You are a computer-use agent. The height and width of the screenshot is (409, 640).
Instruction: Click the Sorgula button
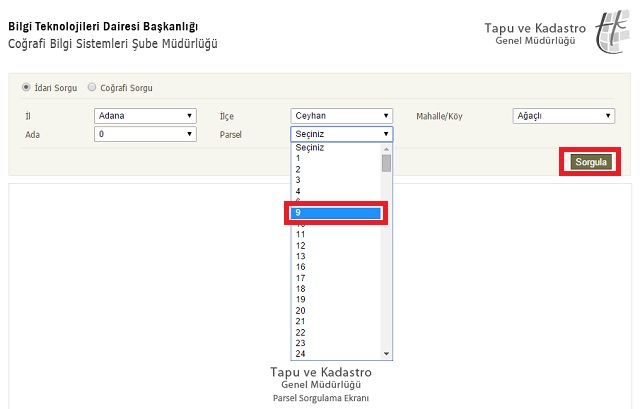point(591,162)
